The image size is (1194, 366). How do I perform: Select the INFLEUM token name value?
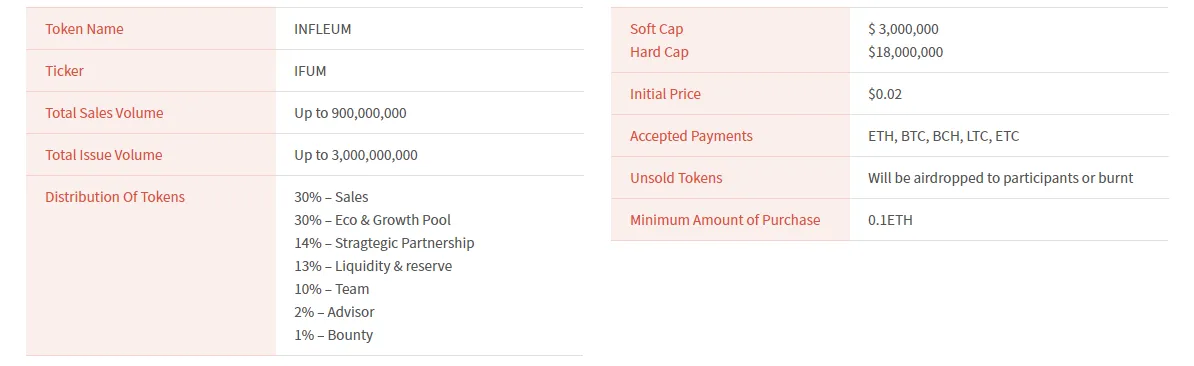coord(323,29)
